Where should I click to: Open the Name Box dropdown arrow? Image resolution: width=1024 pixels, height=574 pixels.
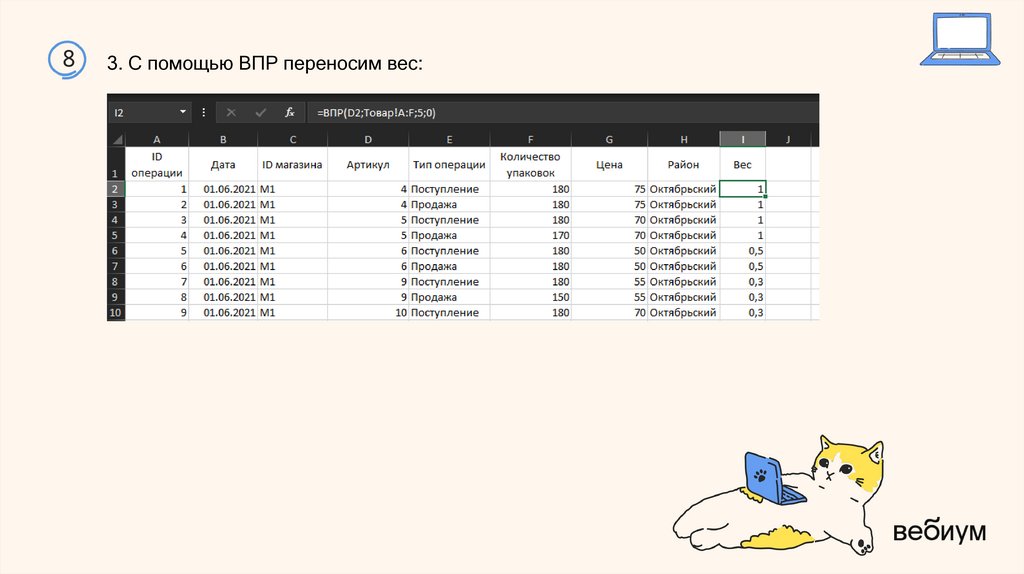click(x=183, y=112)
